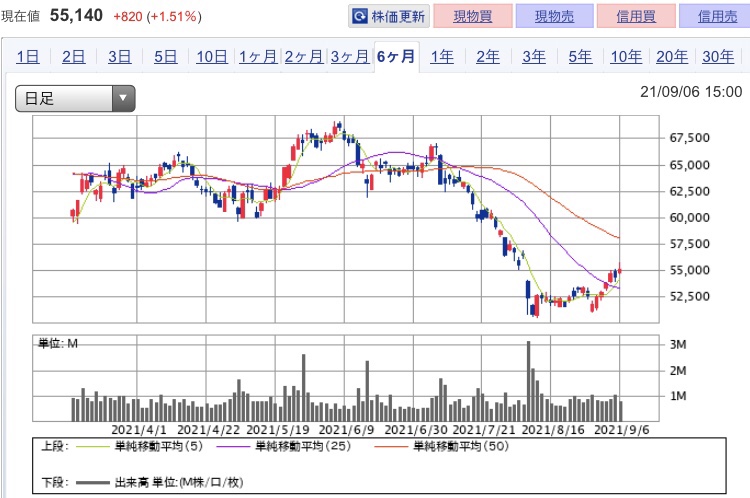This screenshot has width=750, height=498.
Task: Click the tallest volume bar near 2021/8/16
Action: coord(529,381)
